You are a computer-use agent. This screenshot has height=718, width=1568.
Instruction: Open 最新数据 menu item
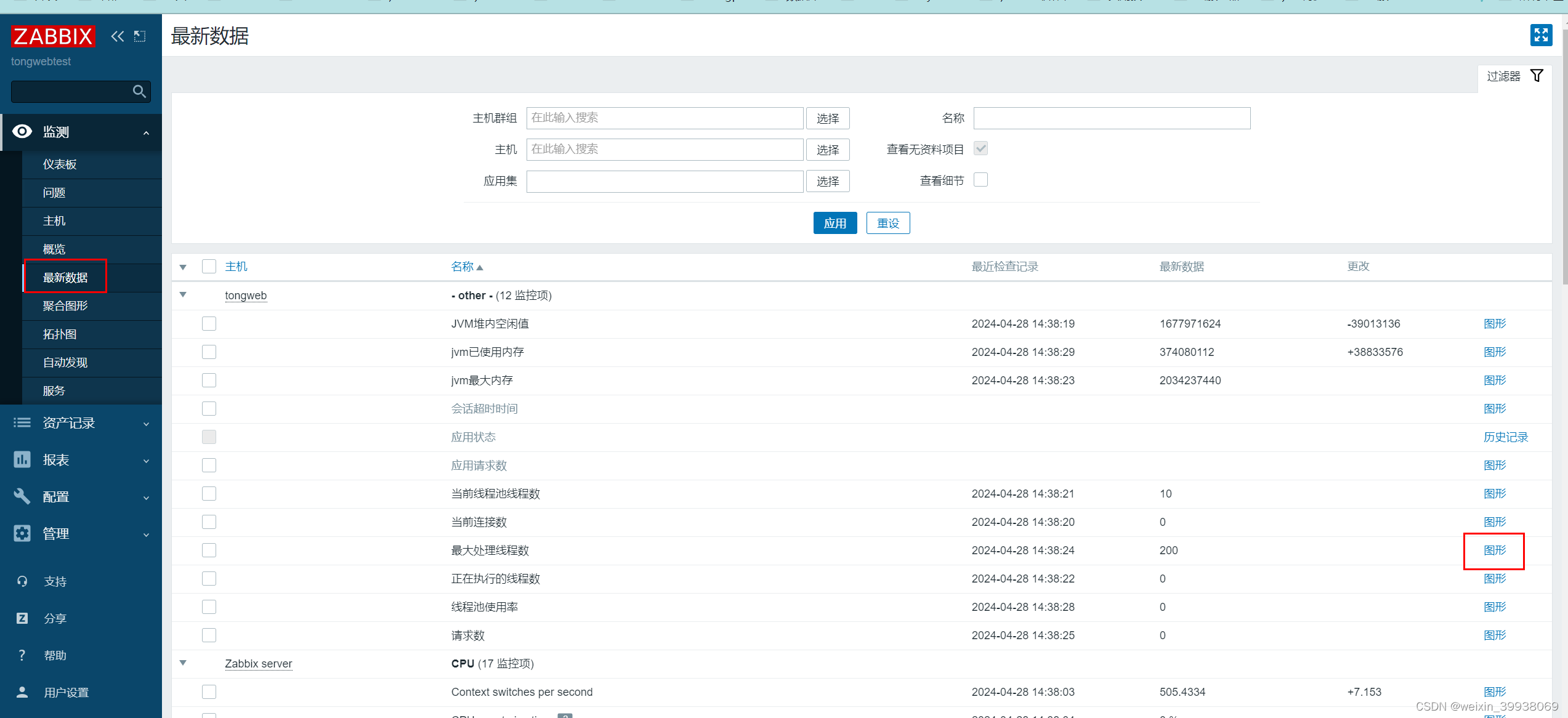coord(92,278)
